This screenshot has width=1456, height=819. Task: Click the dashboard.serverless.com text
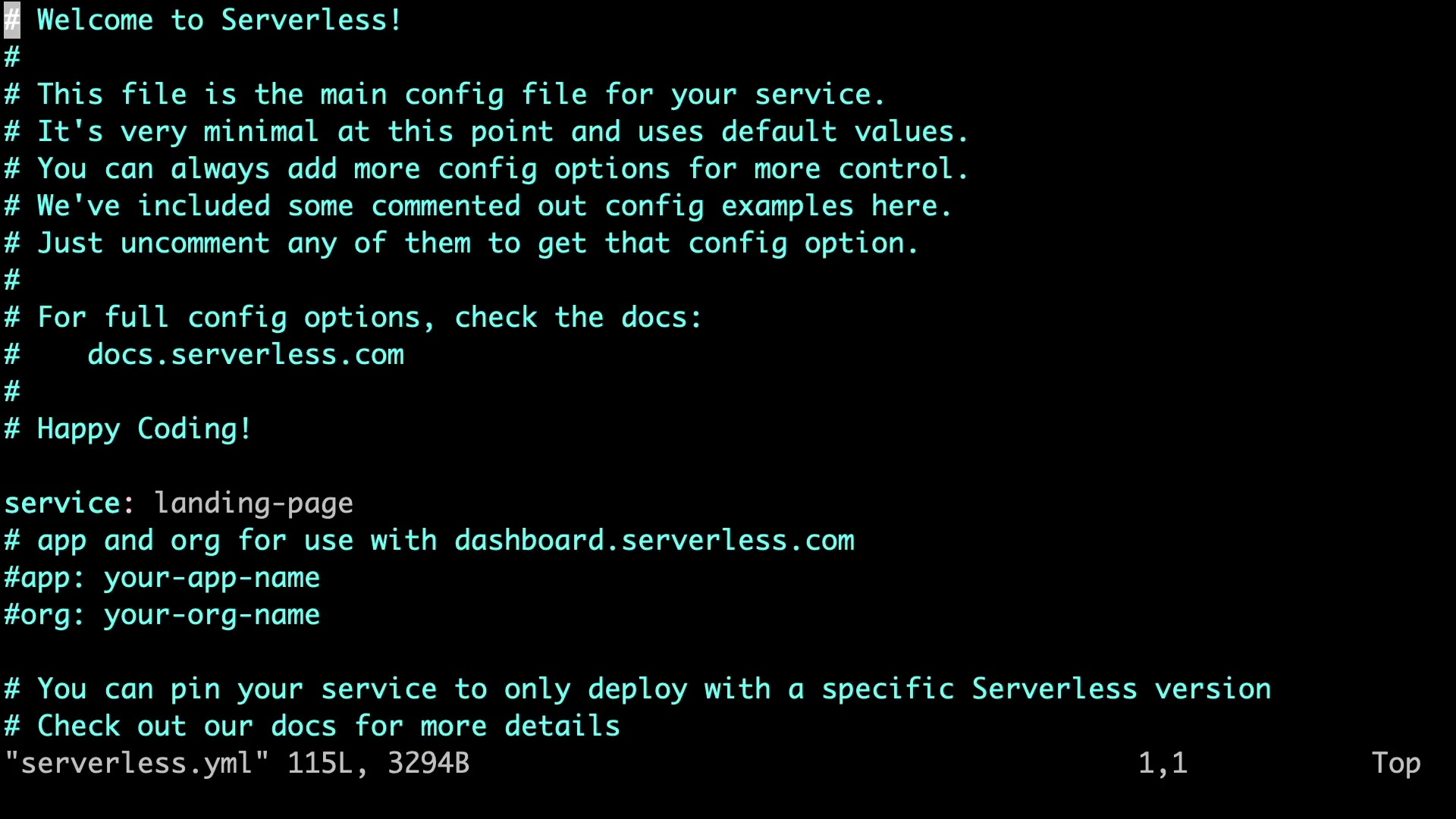pyautogui.click(x=654, y=541)
